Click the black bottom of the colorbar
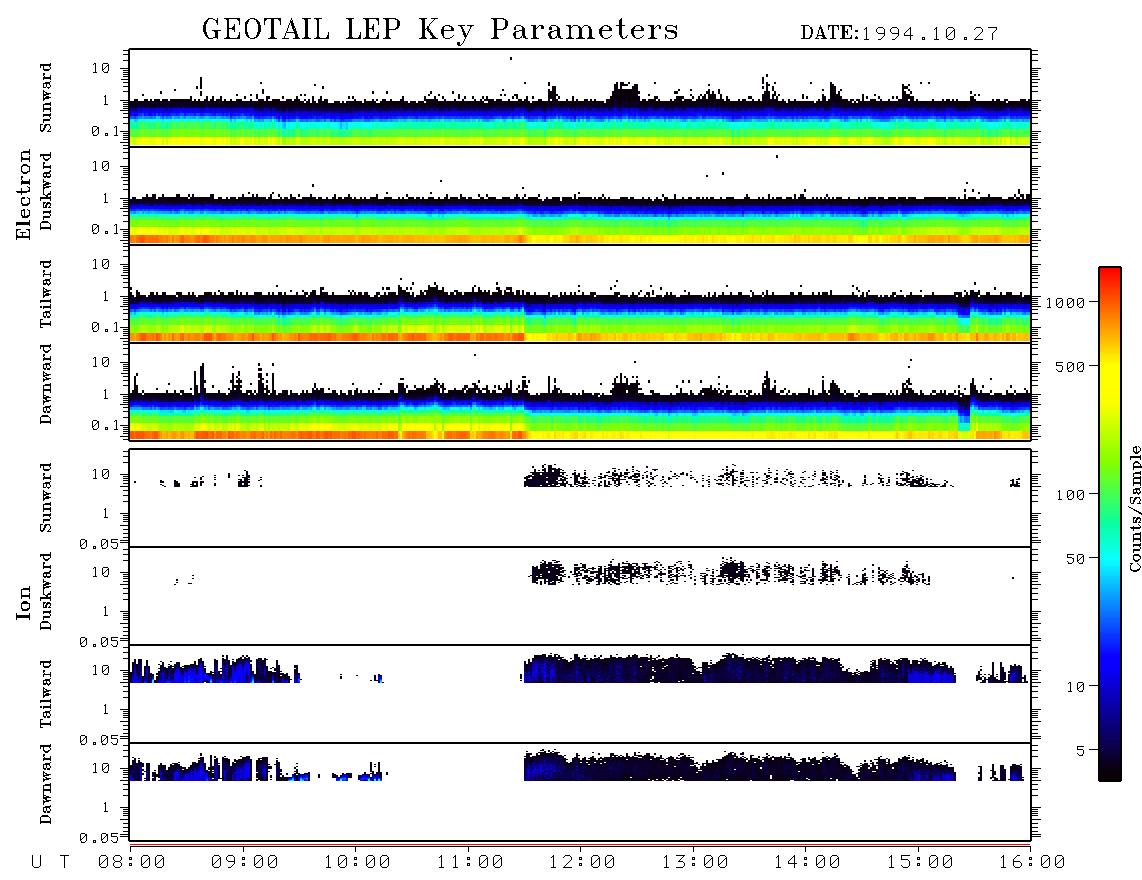Viewport: 1142px width, 880px height. [1110, 774]
